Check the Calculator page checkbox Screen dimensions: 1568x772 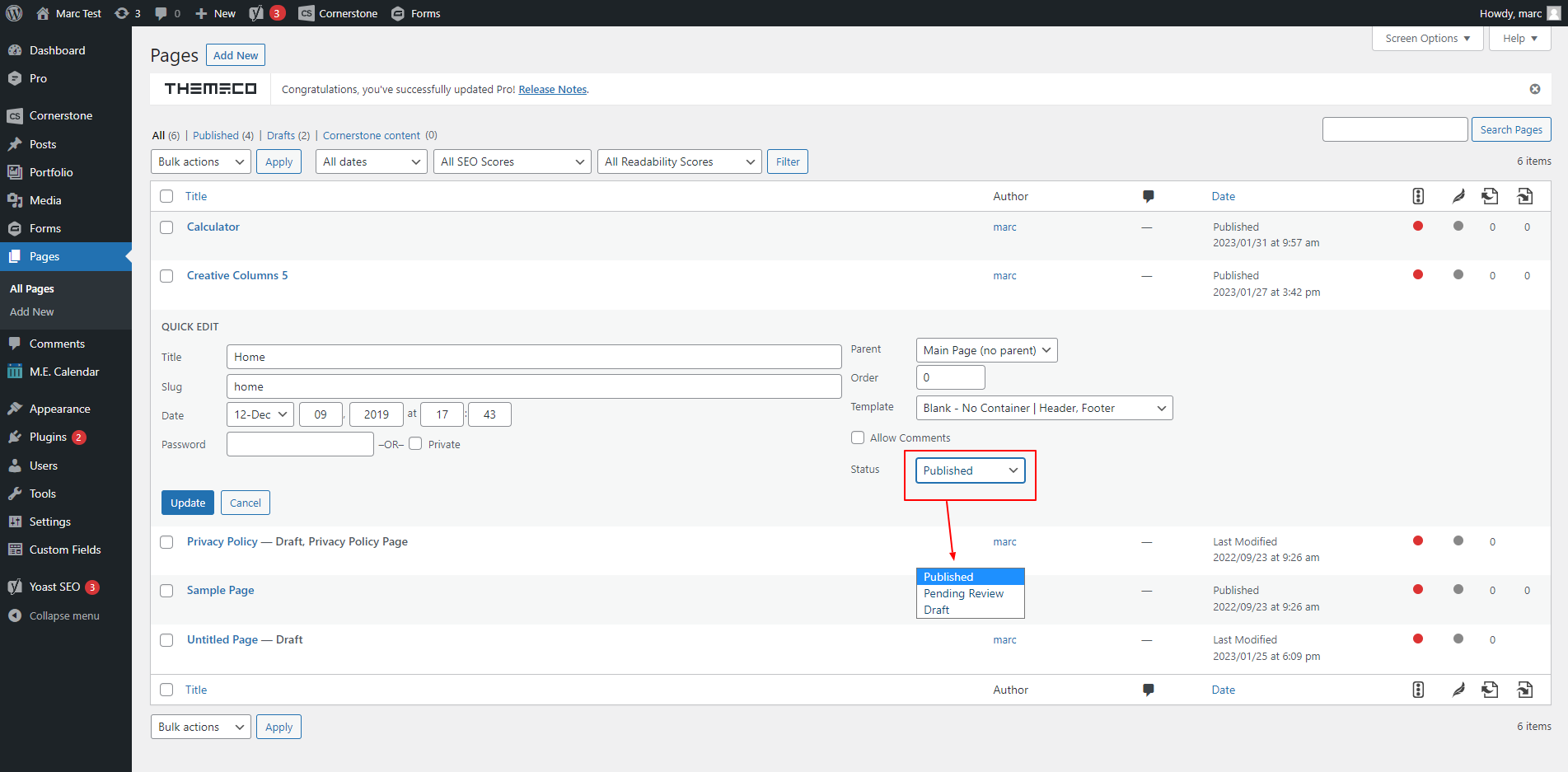[x=166, y=227]
